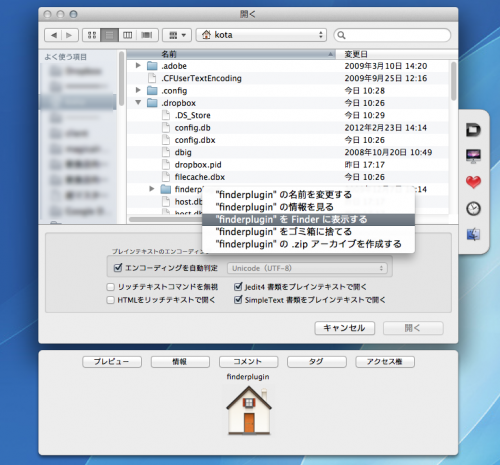
Task: Go back with the left arrow
Action: coord(53,35)
